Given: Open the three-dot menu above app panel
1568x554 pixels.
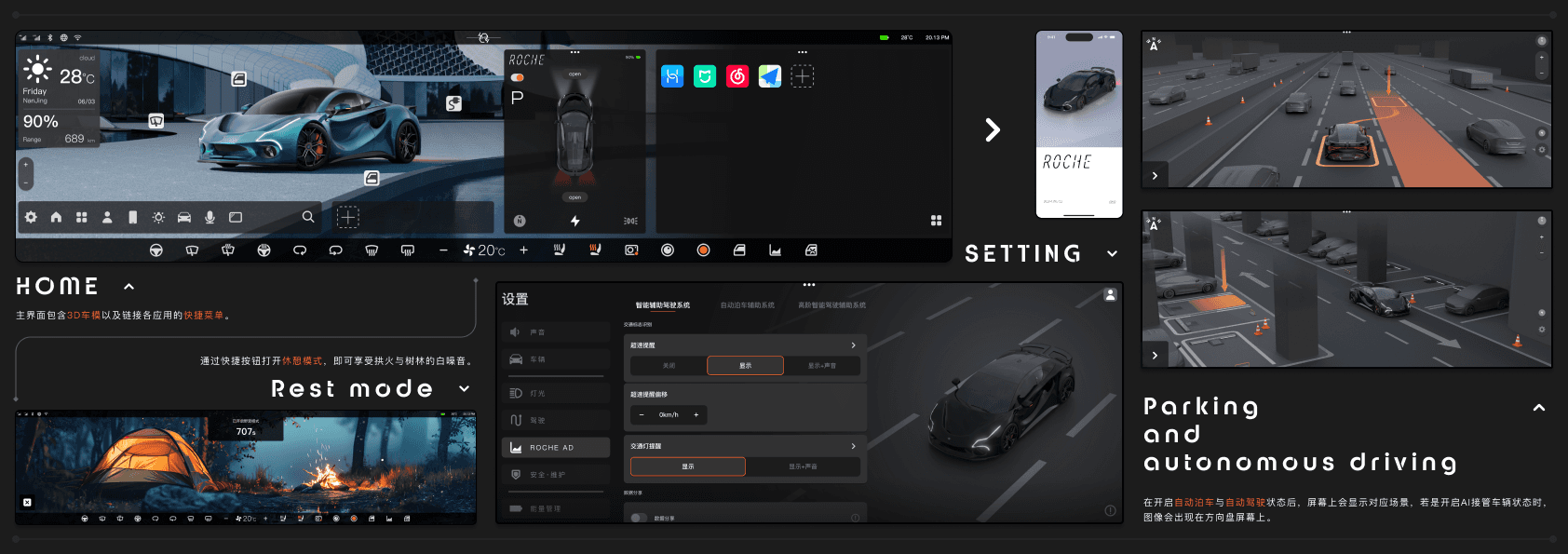Looking at the screenshot, I should click(803, 52).
